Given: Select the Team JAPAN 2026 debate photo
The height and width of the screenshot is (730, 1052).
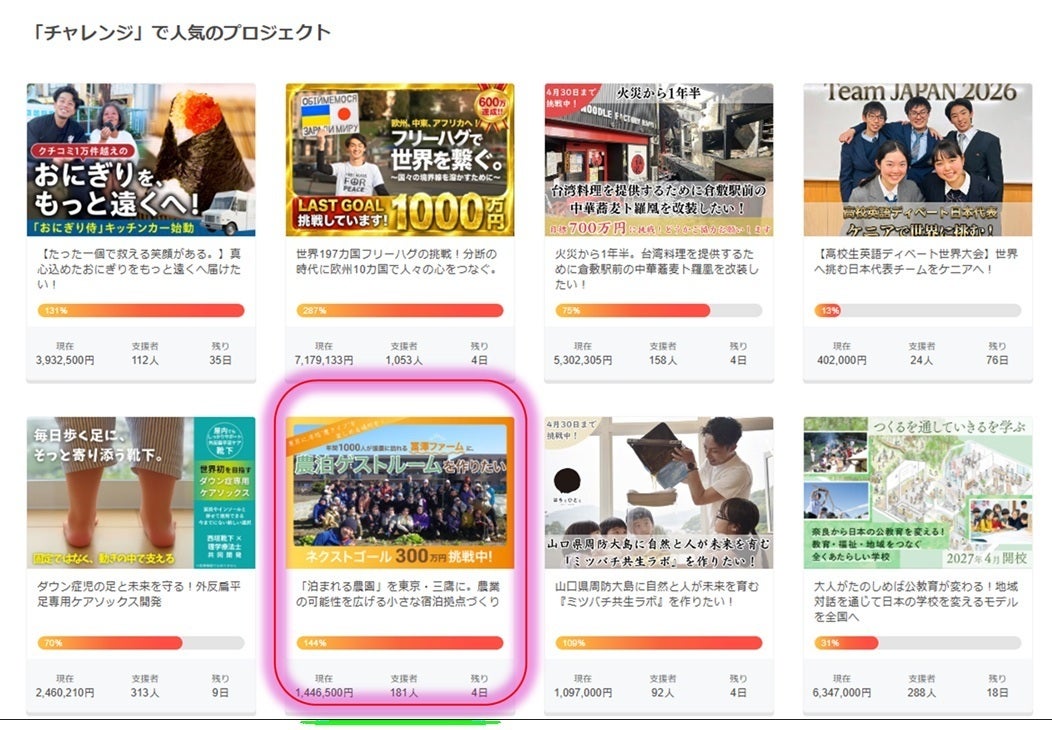Looking at the screenshot, I should pos(917,160).
